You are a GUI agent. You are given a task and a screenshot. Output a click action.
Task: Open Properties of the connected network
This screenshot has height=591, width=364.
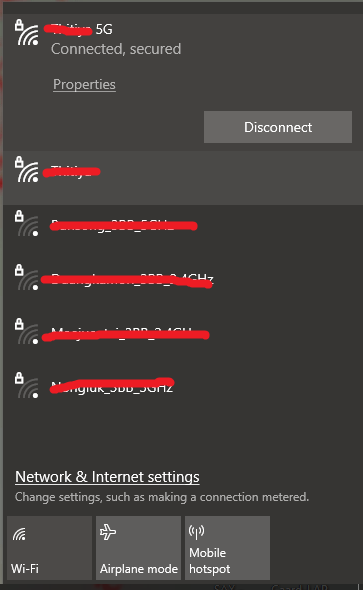[x=84, y=84]
